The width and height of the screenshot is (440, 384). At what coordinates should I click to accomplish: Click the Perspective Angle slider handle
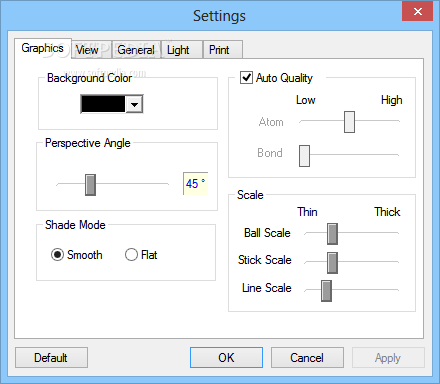[90, 185]
